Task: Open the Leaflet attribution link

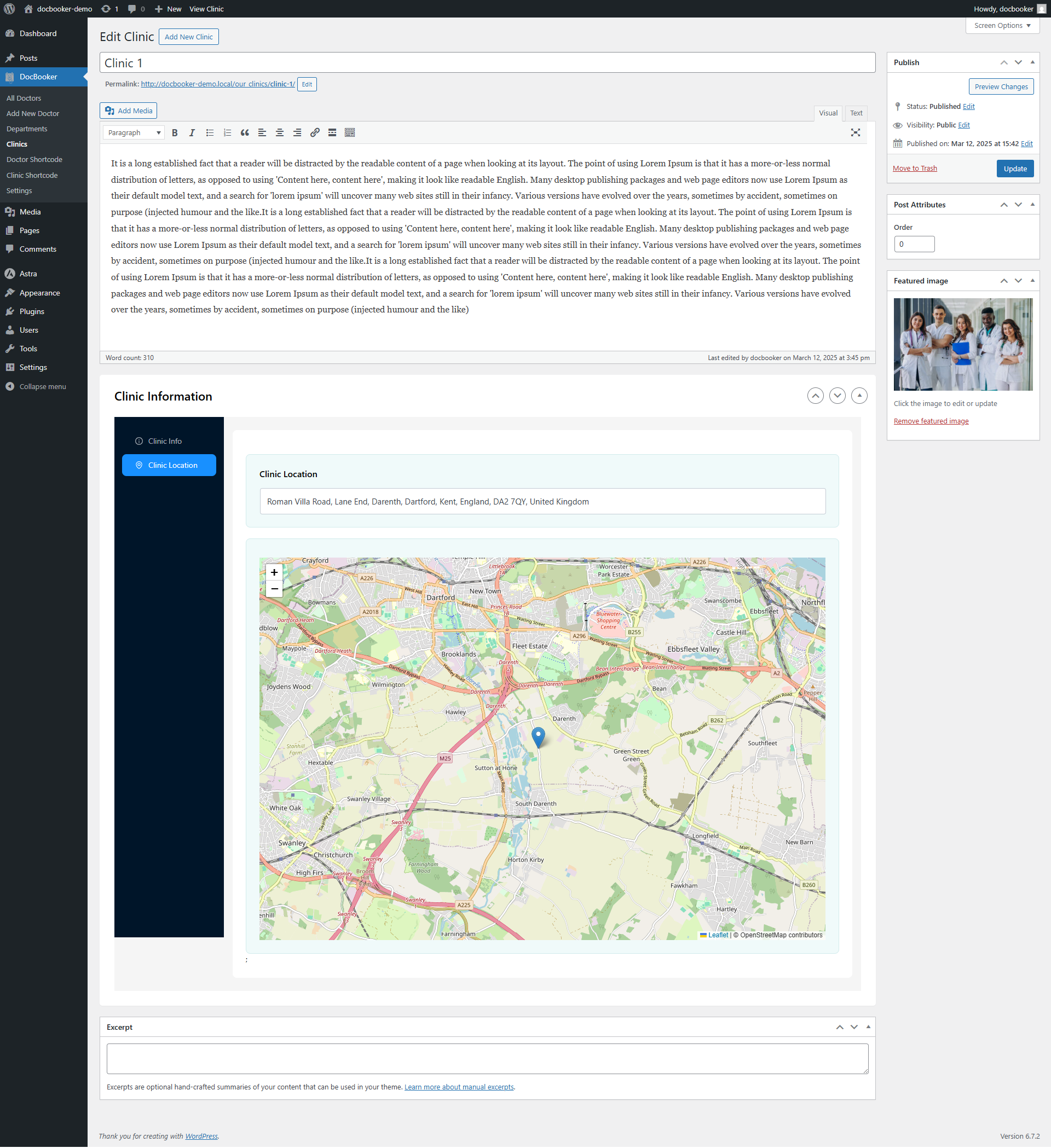Action: (x=718, y=935)
